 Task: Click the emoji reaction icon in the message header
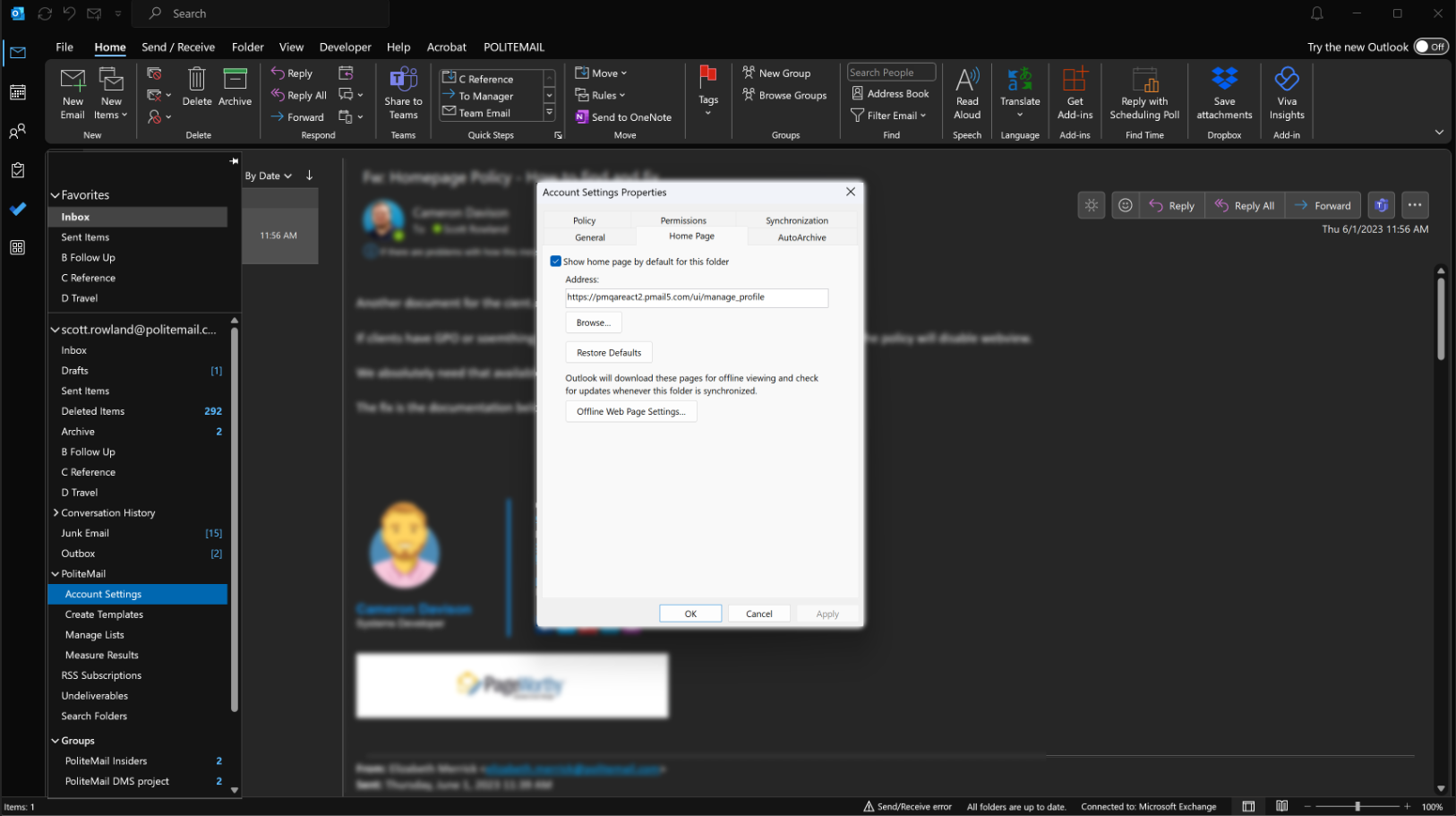tap(1126, 205)
